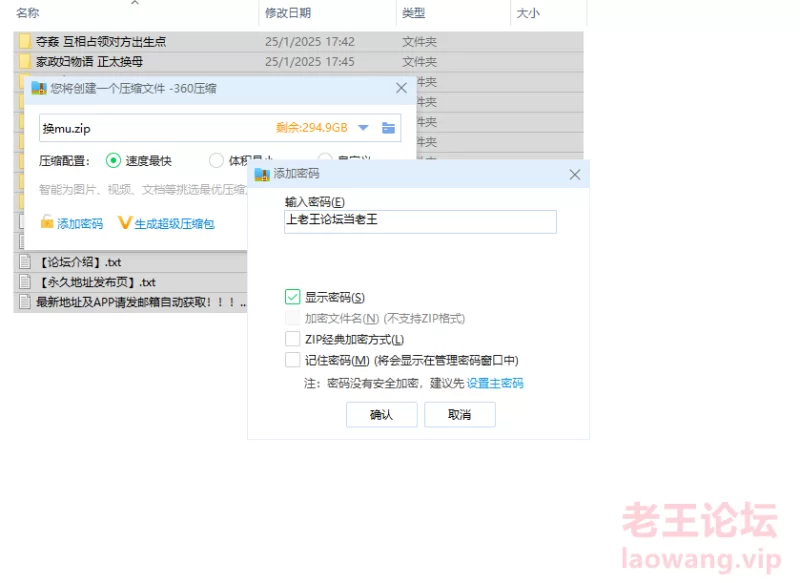Click the 360压缩 title bar app icon
The image size is (800, 583).
tap(39, 88)
